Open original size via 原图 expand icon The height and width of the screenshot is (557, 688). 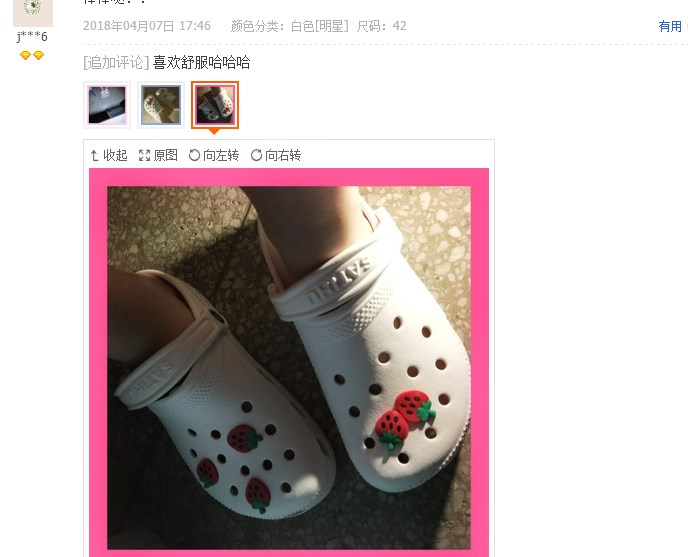click(x=144, y=155)
